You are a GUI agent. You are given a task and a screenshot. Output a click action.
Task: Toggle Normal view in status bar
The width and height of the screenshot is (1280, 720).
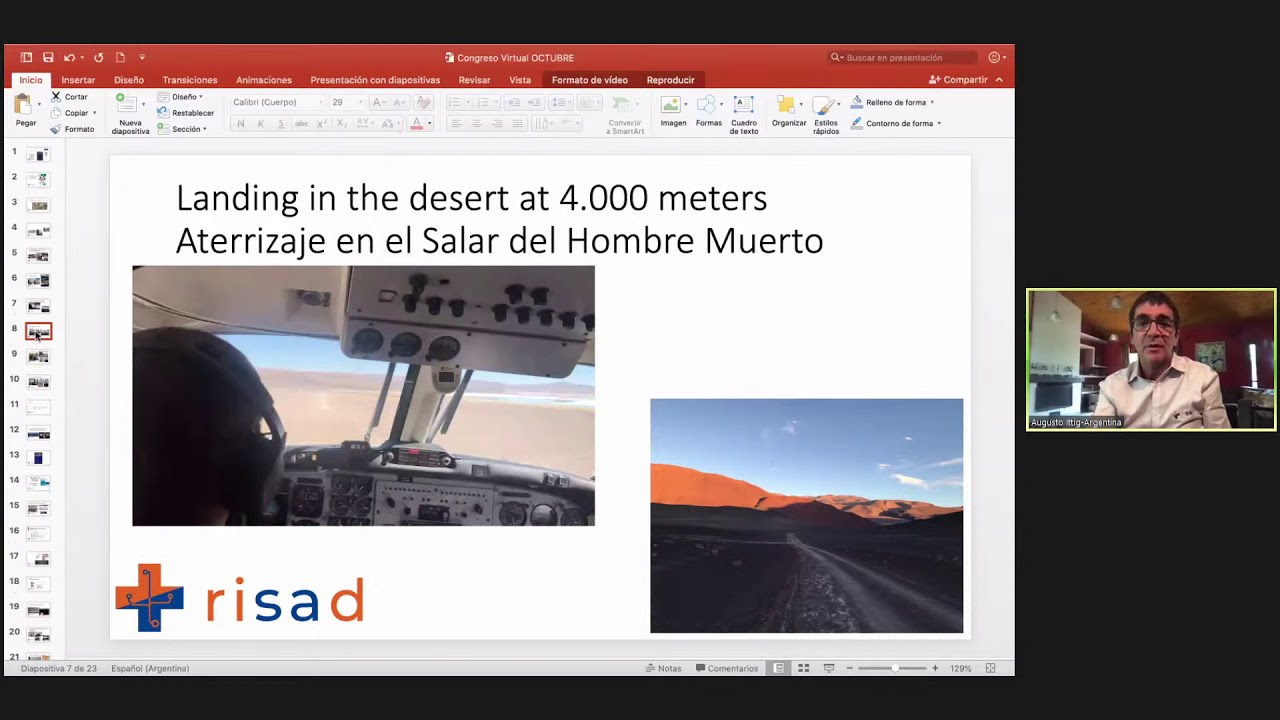coord(778,668)
